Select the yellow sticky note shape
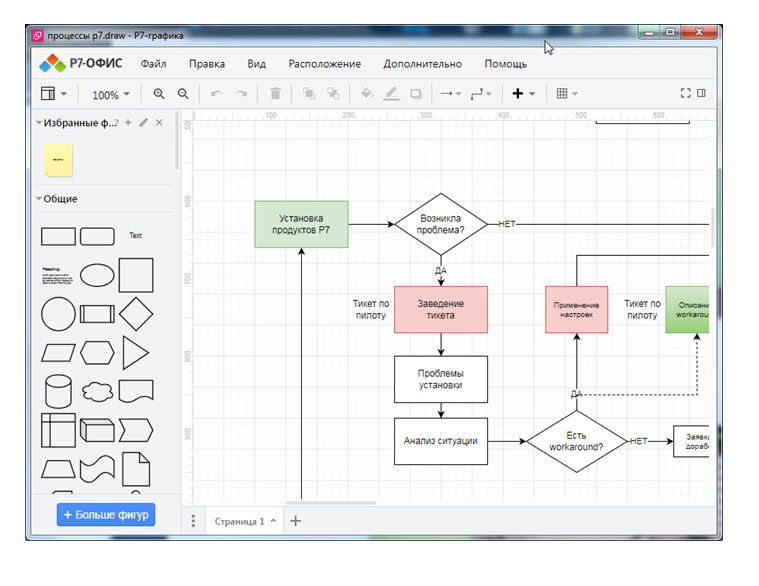The height and width of the screenshot is (586, 759). point(59,160)
